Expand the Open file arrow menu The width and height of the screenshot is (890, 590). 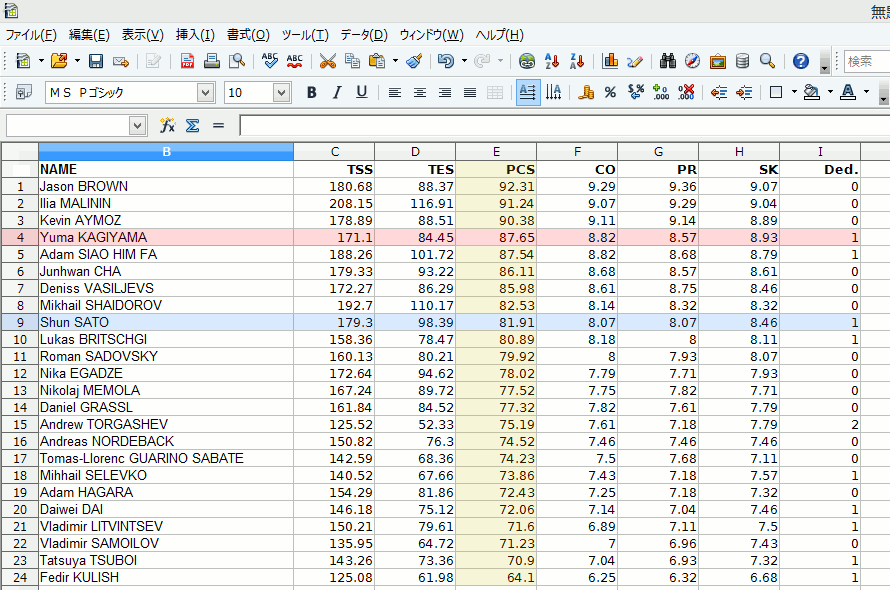pos(77,61)
